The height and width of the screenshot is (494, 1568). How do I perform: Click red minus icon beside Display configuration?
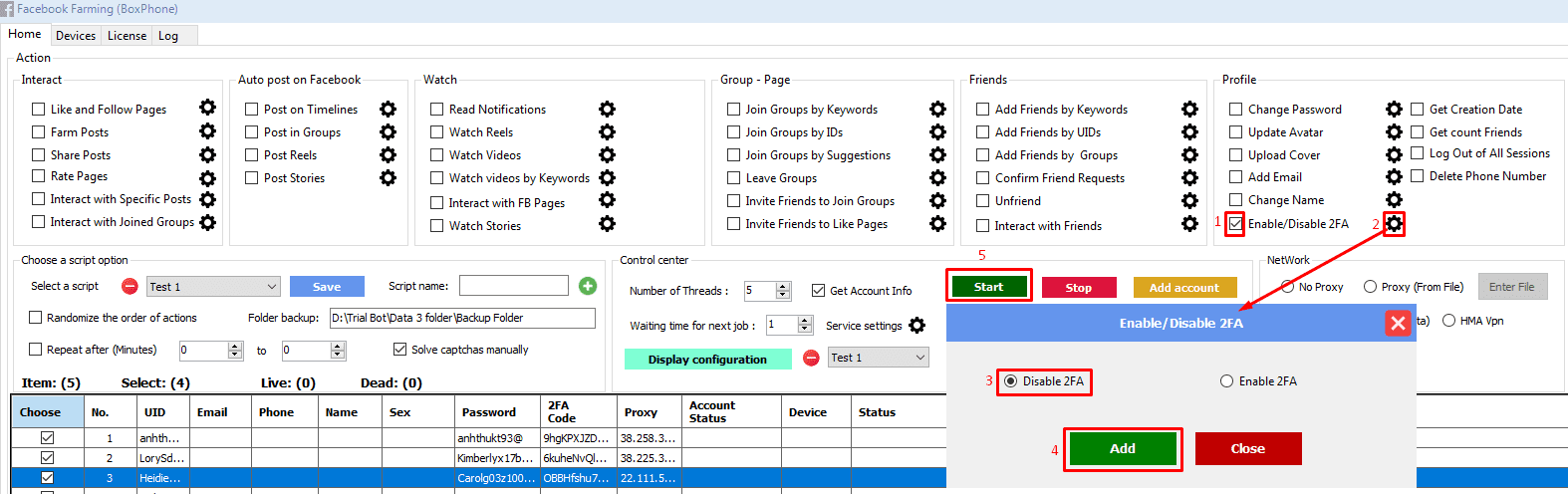[x=811, y=358]
